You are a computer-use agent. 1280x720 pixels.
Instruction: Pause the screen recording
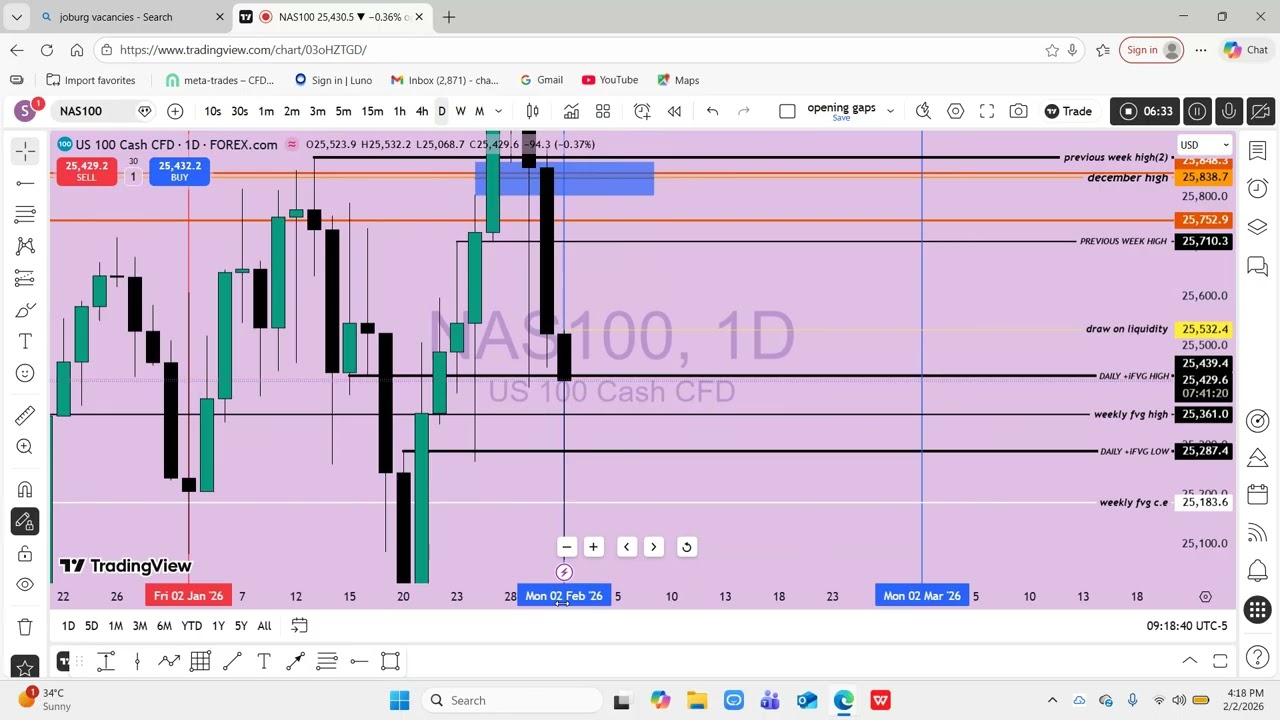point(1197,111)
